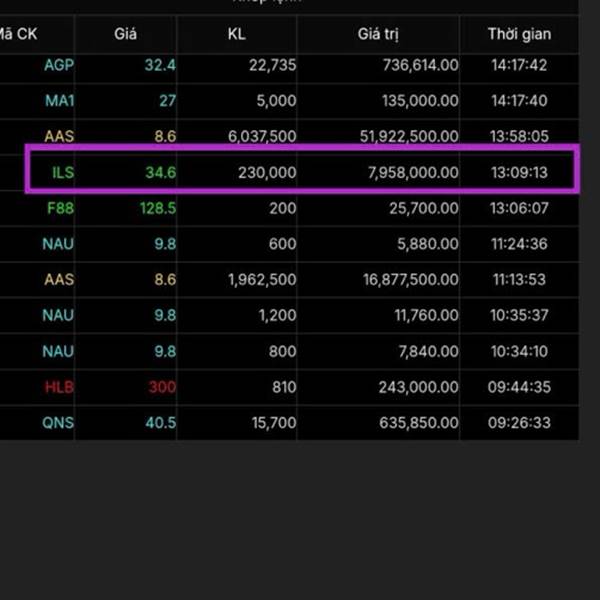Select the AAS row traded at 13:58:05
600x600 pixels.
[59, 137]
